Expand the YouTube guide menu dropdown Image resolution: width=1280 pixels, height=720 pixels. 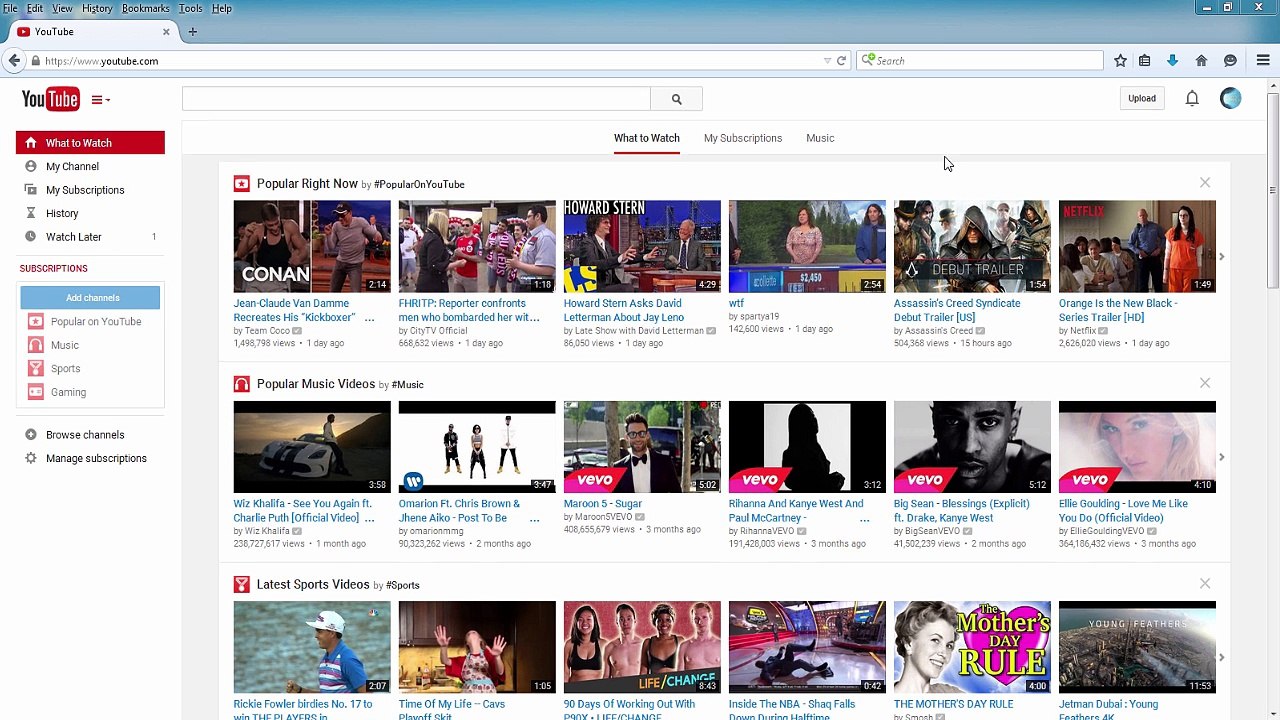[x=101, y=99]
